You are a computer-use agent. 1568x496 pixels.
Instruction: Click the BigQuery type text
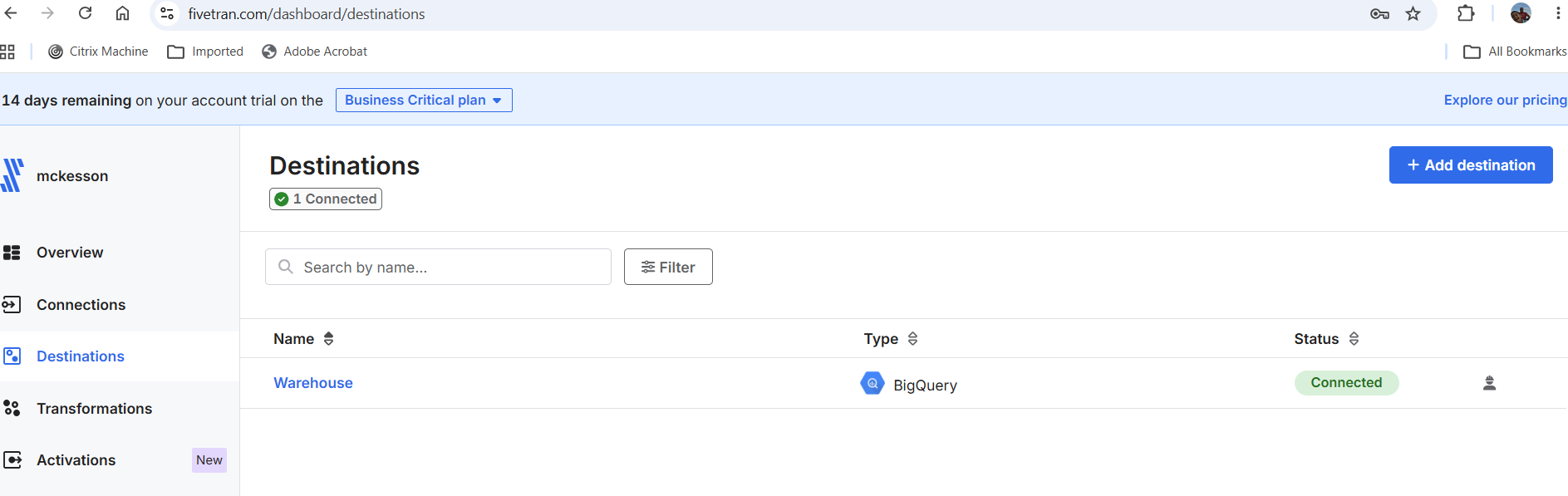[925, 386]
